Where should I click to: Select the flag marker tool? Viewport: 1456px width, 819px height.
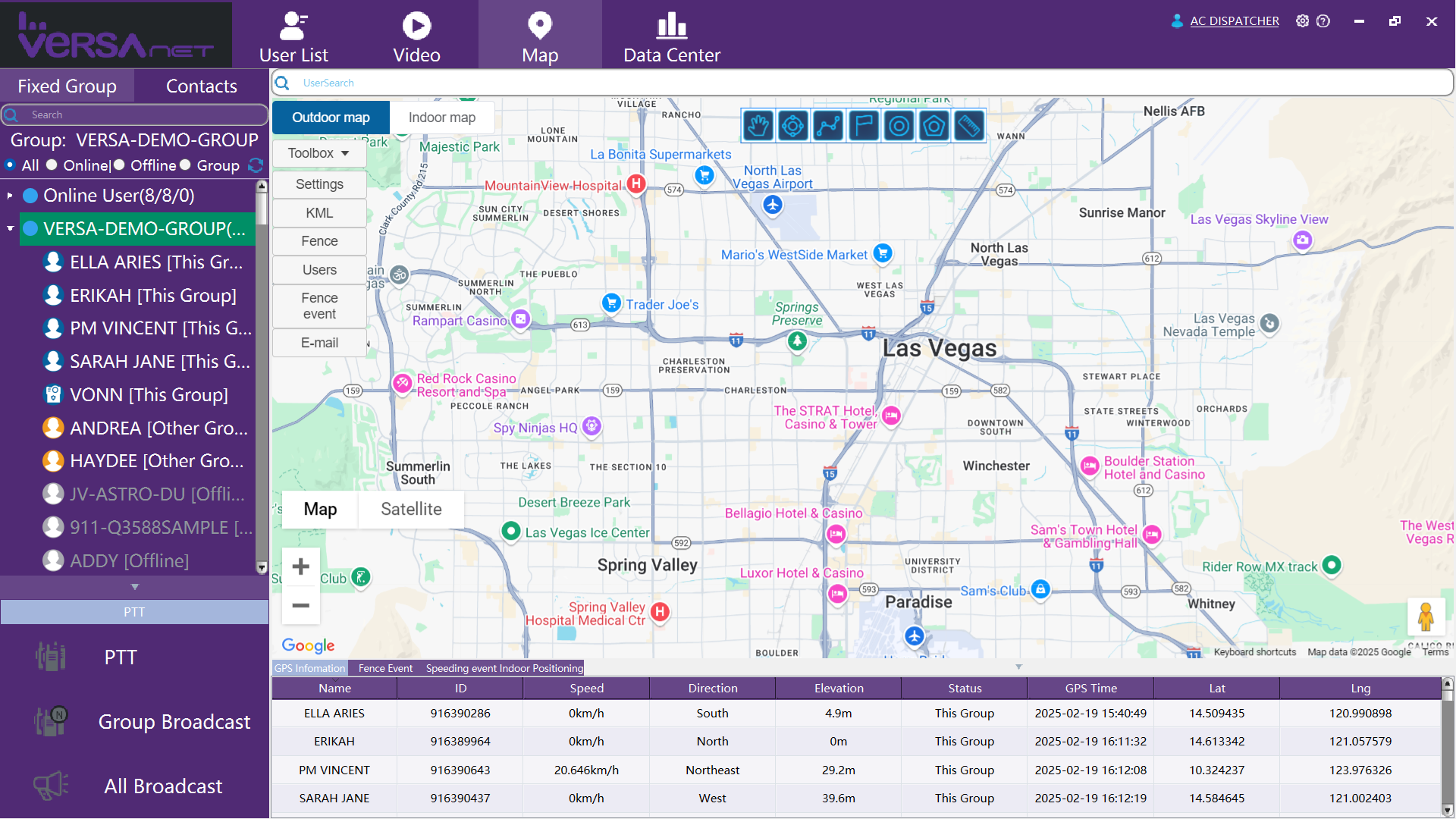tap(863, 126)
